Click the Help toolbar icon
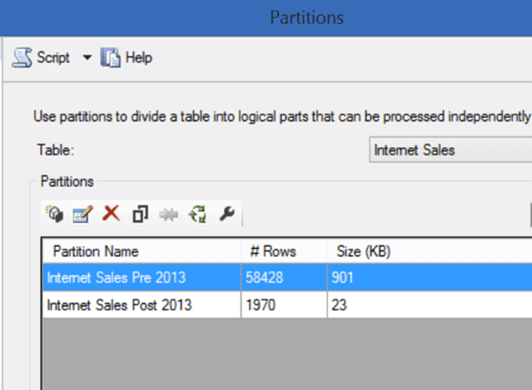This screenshot has width=532, height=390. 110,57
